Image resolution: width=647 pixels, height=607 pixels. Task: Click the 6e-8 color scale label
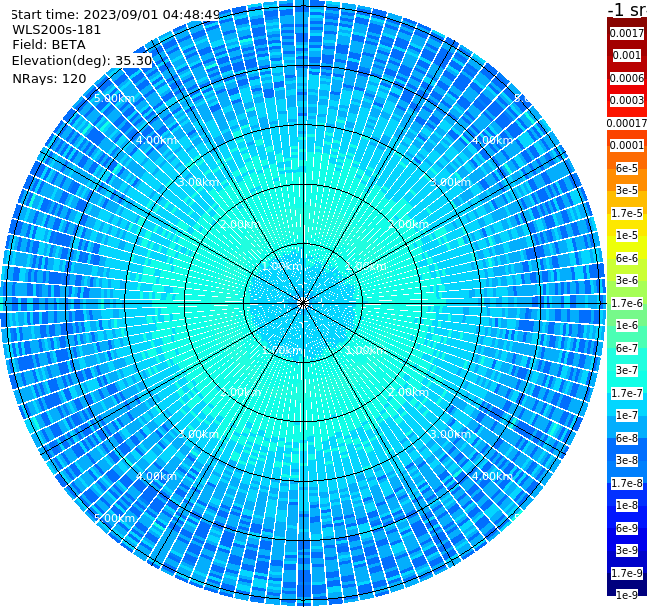(x=627, y=438)
